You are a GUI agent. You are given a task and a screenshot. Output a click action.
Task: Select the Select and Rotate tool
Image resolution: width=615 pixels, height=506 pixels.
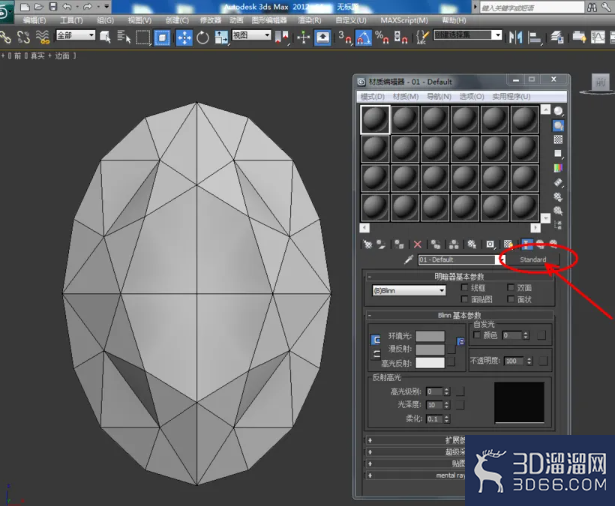(x=203, y=38)
